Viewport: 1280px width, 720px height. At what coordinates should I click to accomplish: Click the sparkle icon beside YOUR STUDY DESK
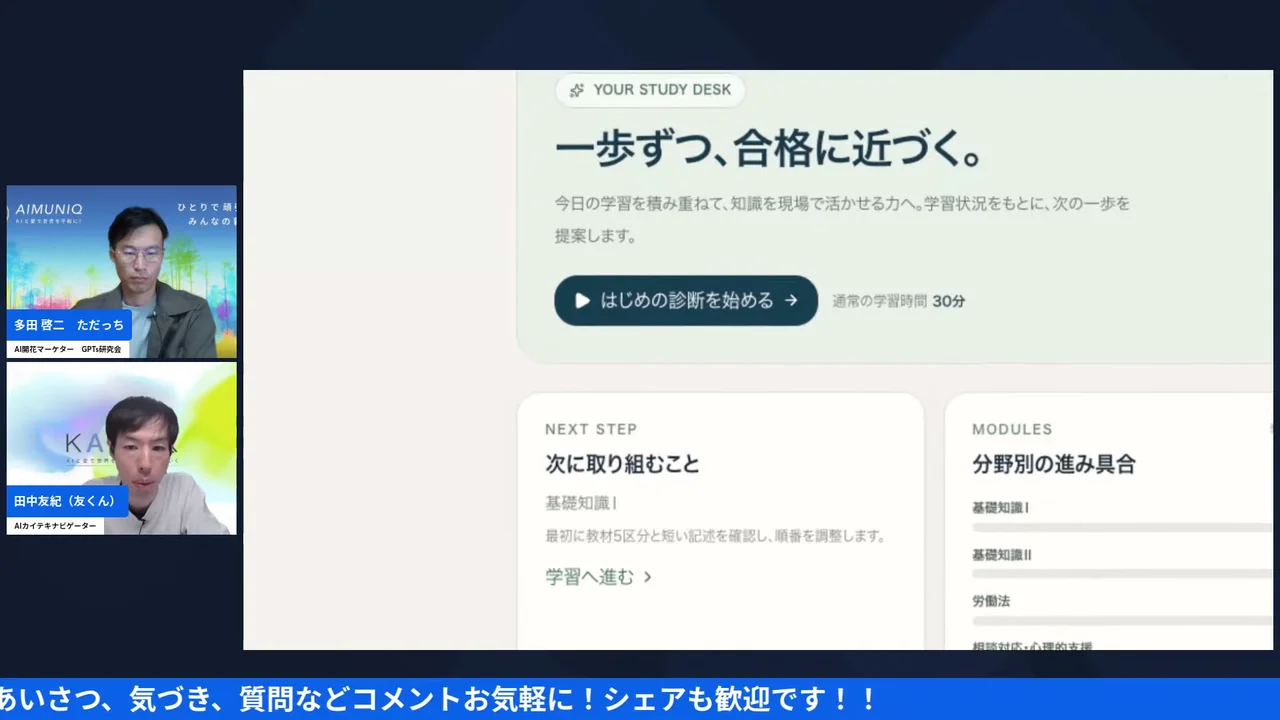pyautogui.click(x=576, y=90)
